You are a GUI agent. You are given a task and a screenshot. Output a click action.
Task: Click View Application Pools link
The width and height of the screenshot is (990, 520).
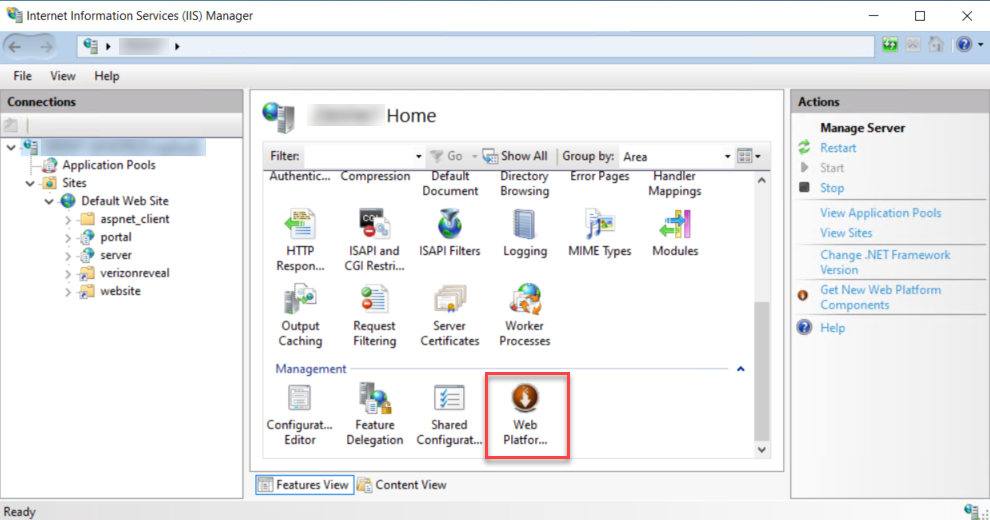(x=880, y=213)
